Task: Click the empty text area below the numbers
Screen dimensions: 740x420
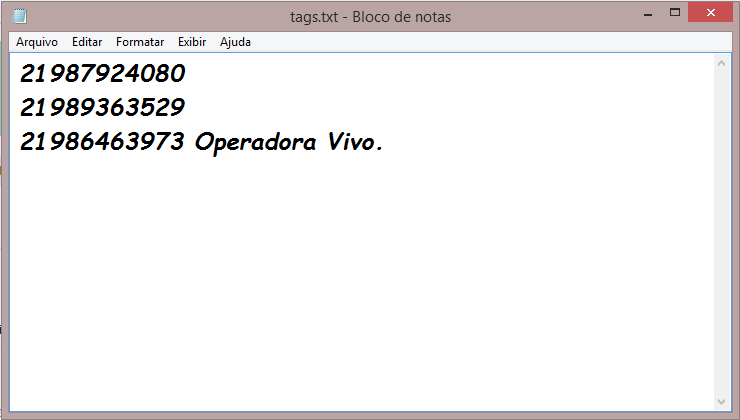Action: (x=362, y=283)
